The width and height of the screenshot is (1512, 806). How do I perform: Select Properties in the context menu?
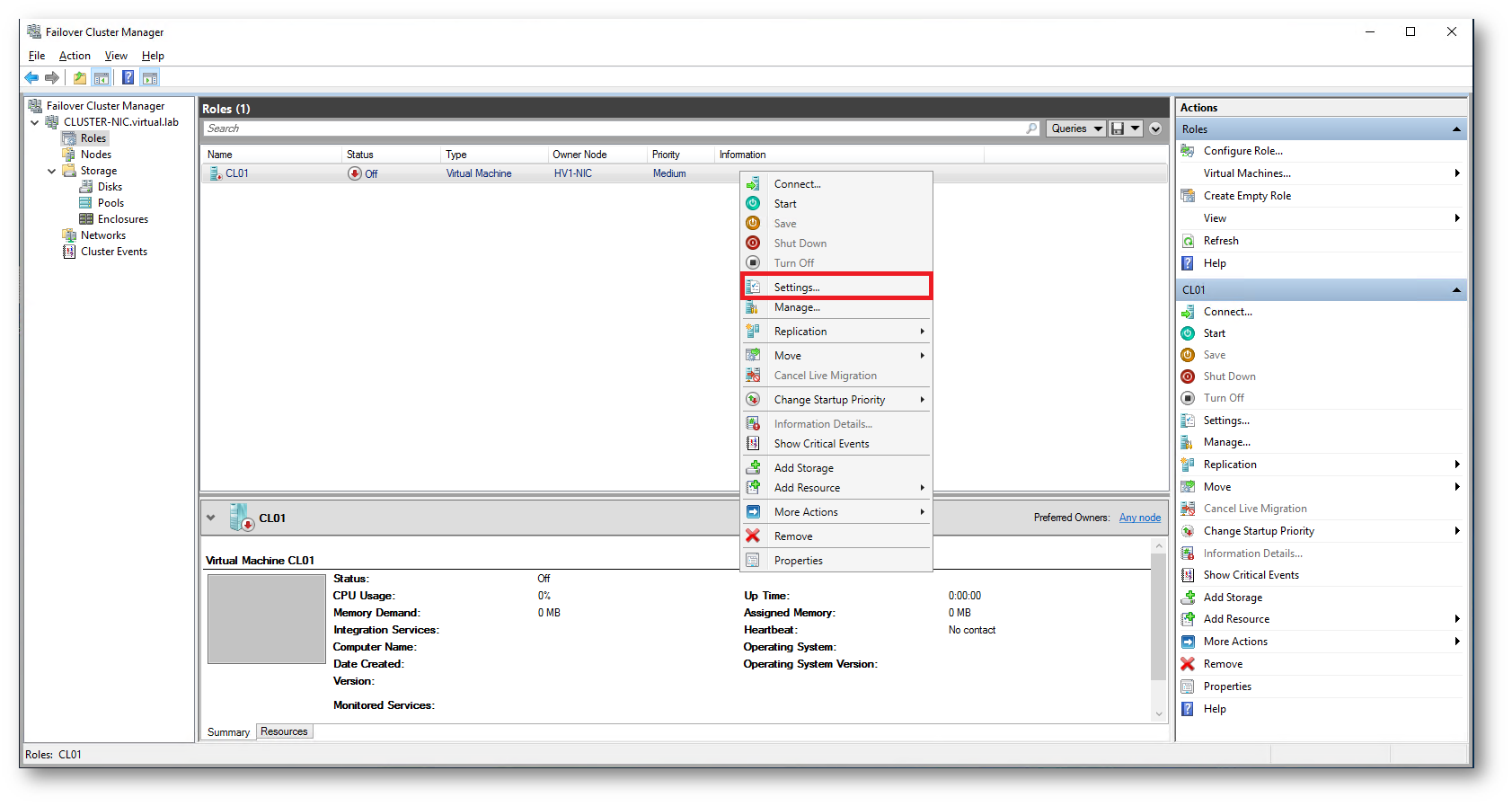point(836,561)
